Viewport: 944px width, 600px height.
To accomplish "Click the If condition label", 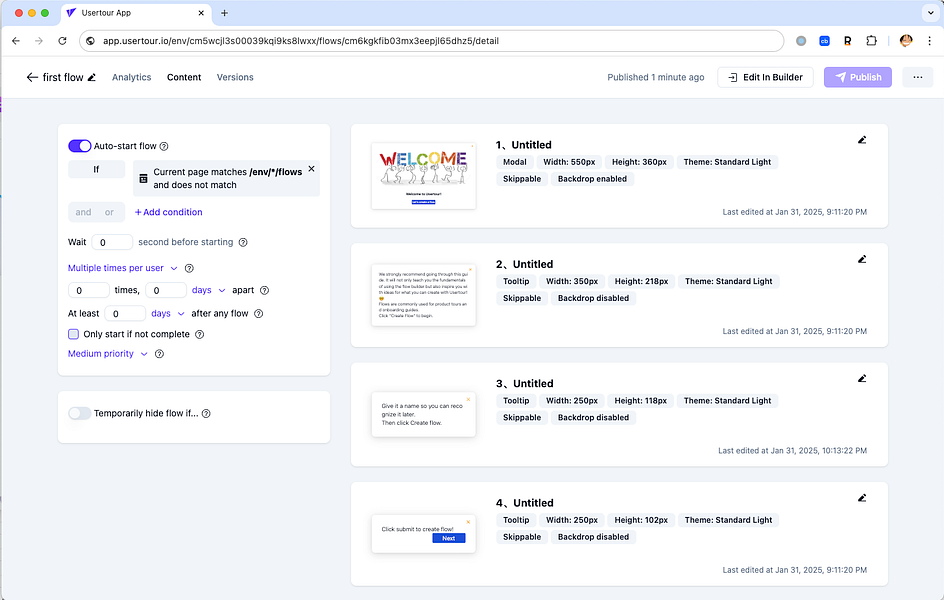I will pos(96,170).
